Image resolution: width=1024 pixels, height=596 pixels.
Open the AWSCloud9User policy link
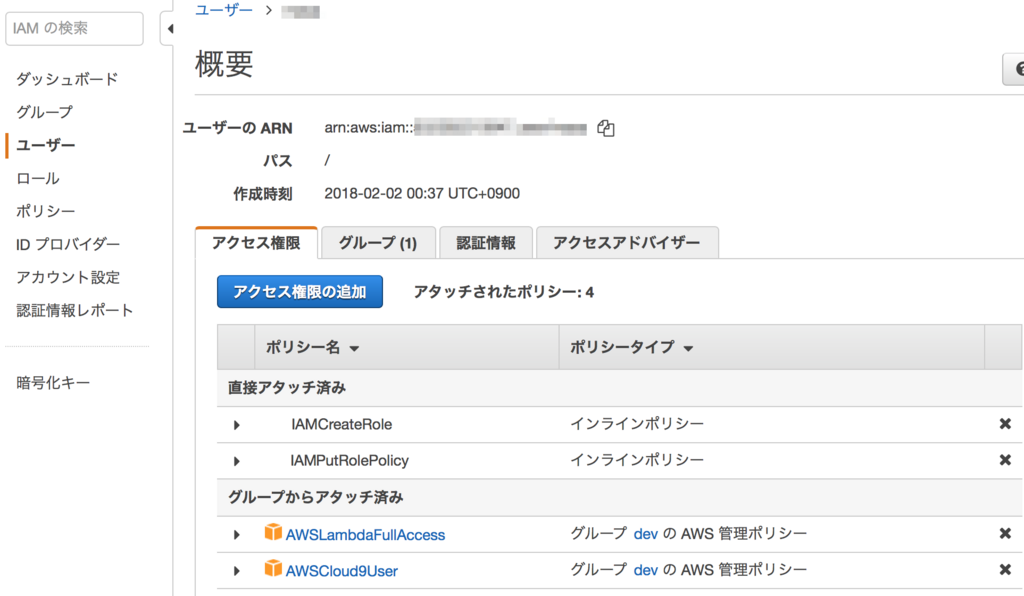(x=342, y=571)
